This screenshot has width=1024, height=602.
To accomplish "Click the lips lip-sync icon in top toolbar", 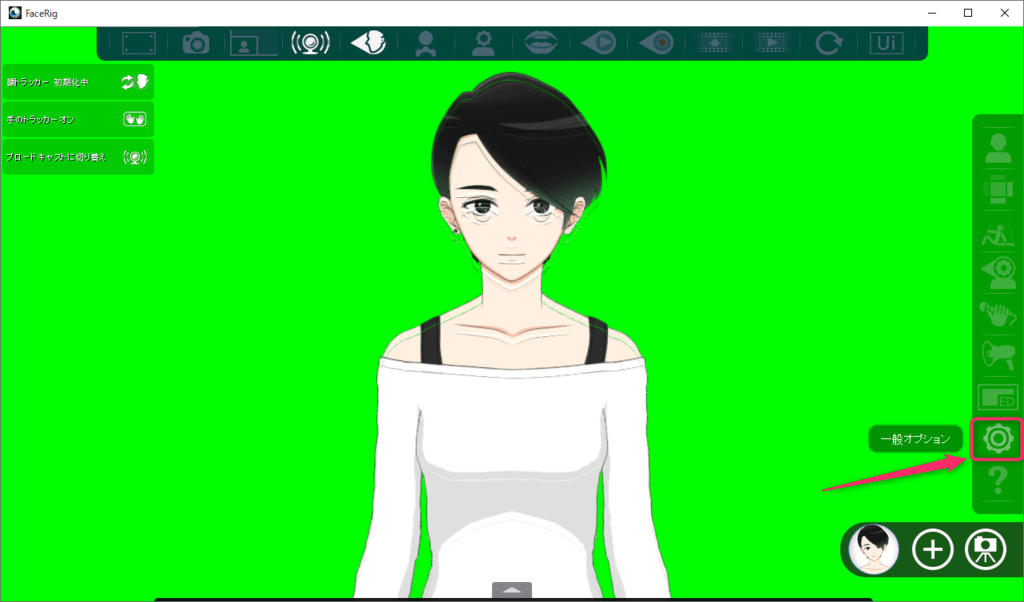I will tap(541, 43).
